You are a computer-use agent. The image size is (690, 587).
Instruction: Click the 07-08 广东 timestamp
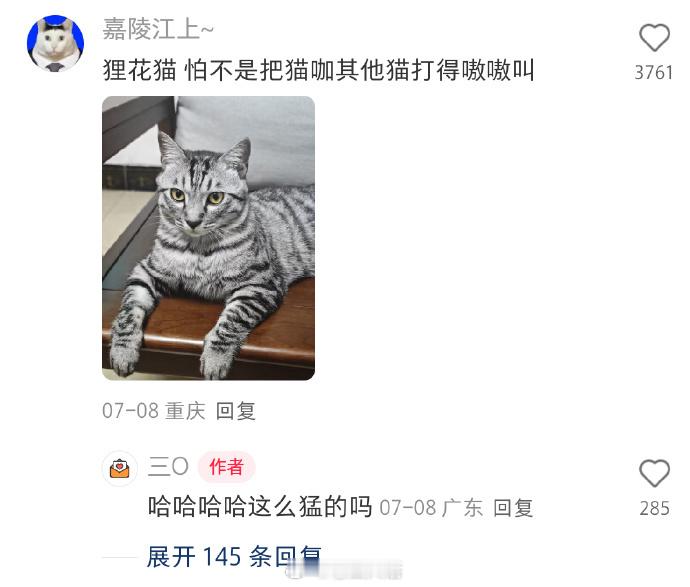pyautogui.click(x=431, y=508)
